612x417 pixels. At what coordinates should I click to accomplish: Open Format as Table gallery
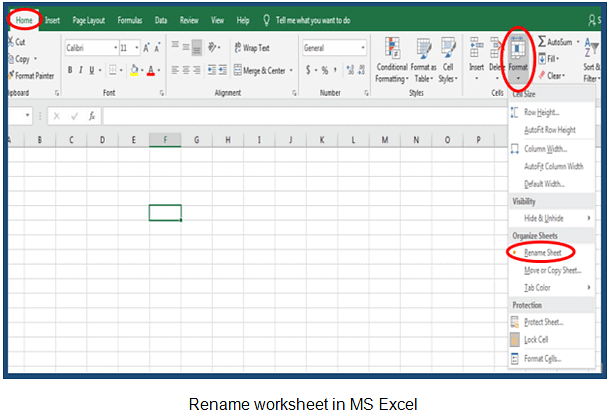[x=423, y=60]
